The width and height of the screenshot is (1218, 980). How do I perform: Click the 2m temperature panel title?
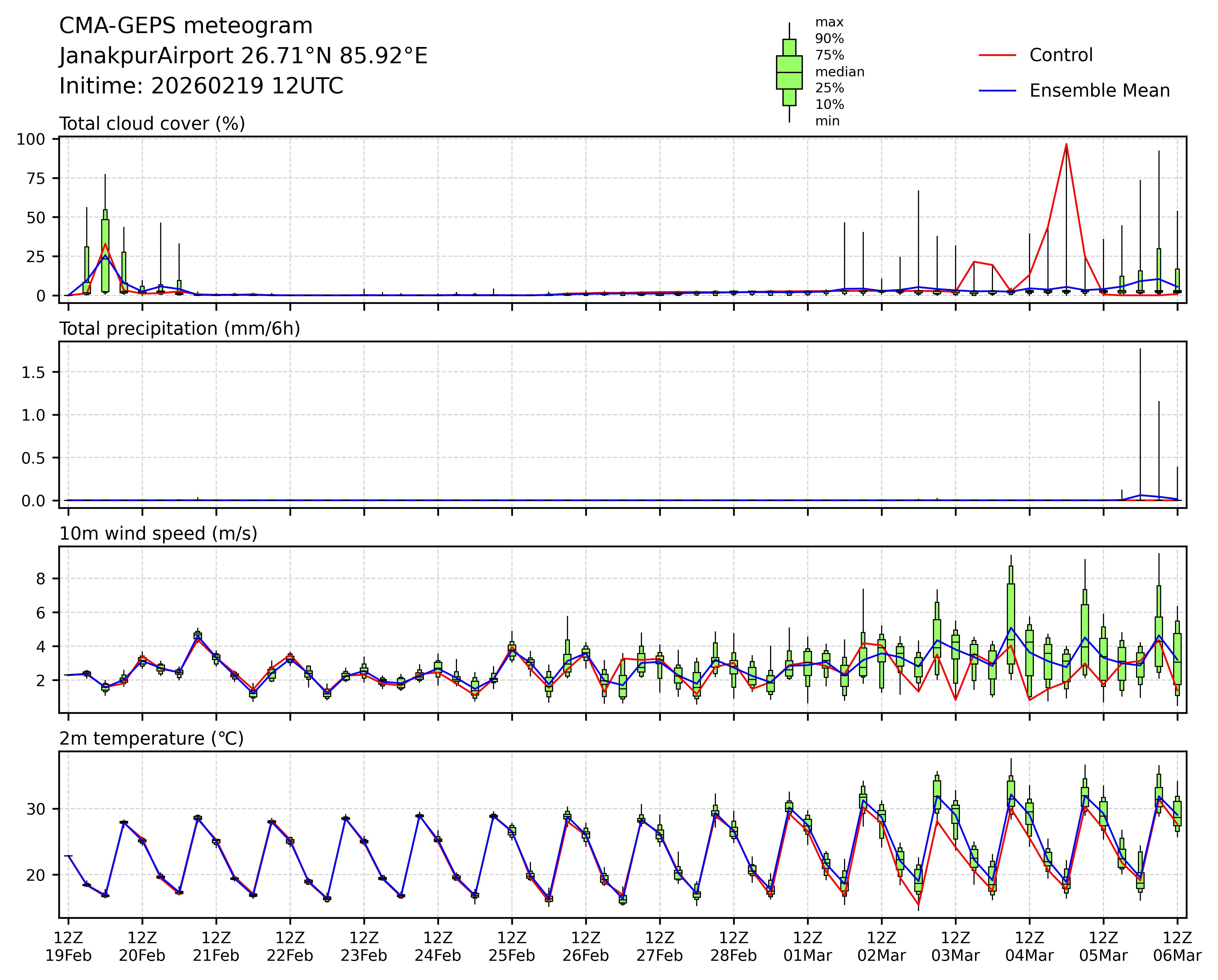151,739
